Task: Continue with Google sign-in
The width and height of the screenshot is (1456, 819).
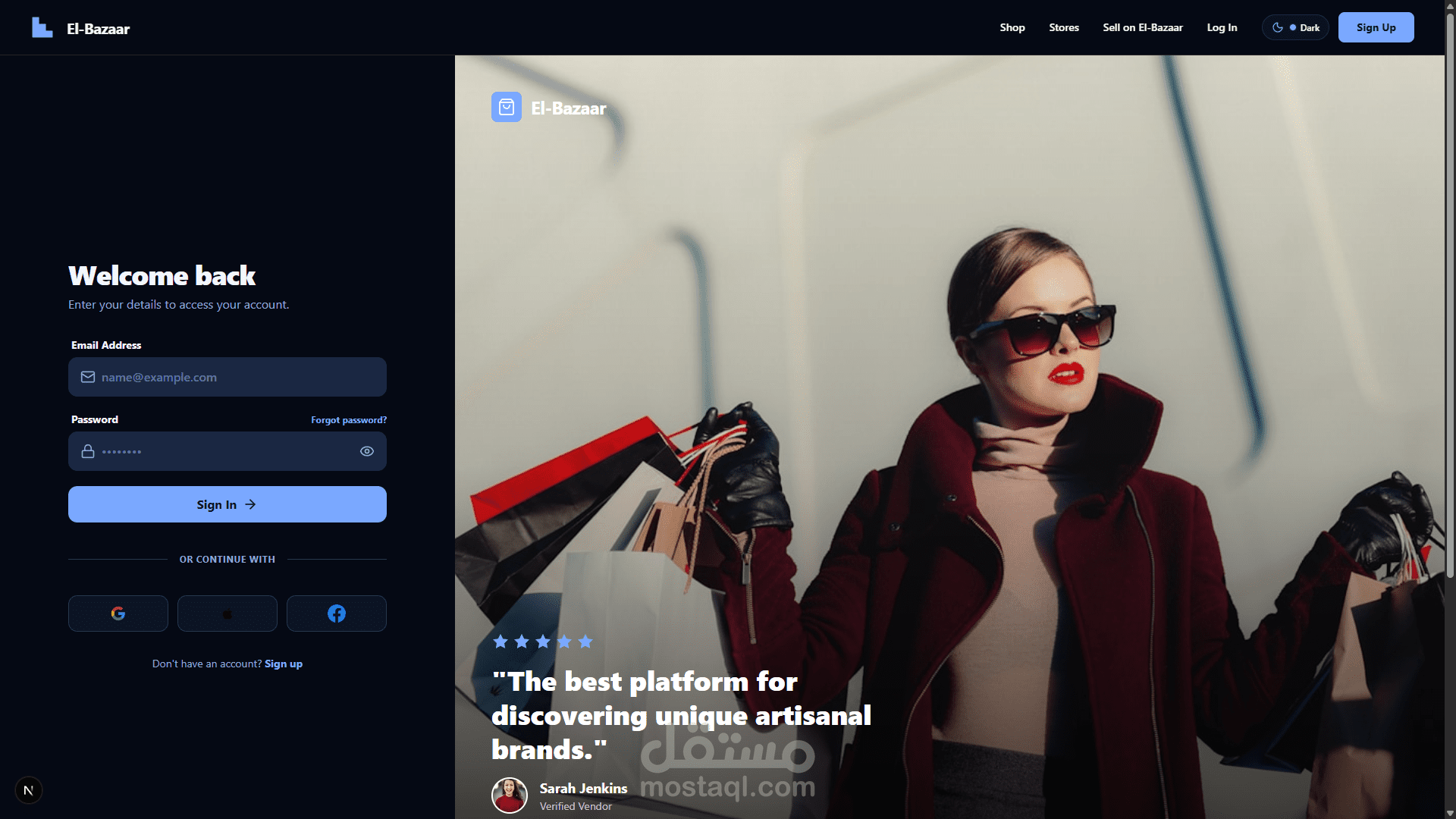Action: pyautogui.click(x=118, y=613)
